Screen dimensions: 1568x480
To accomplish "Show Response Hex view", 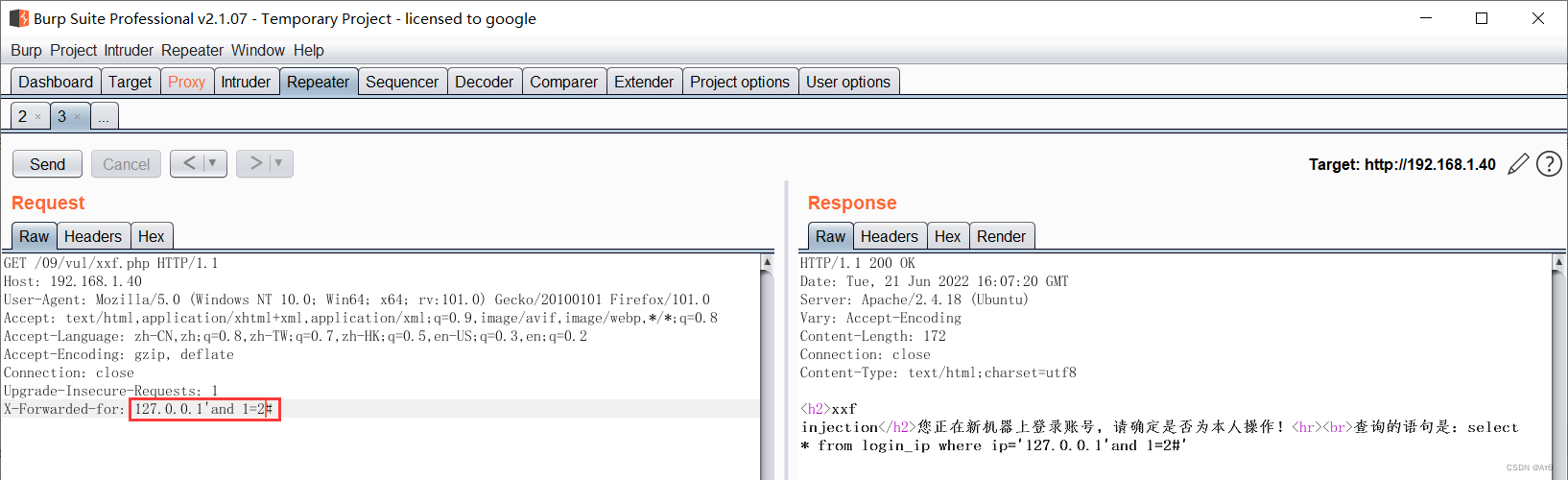I will pos(948,236).
